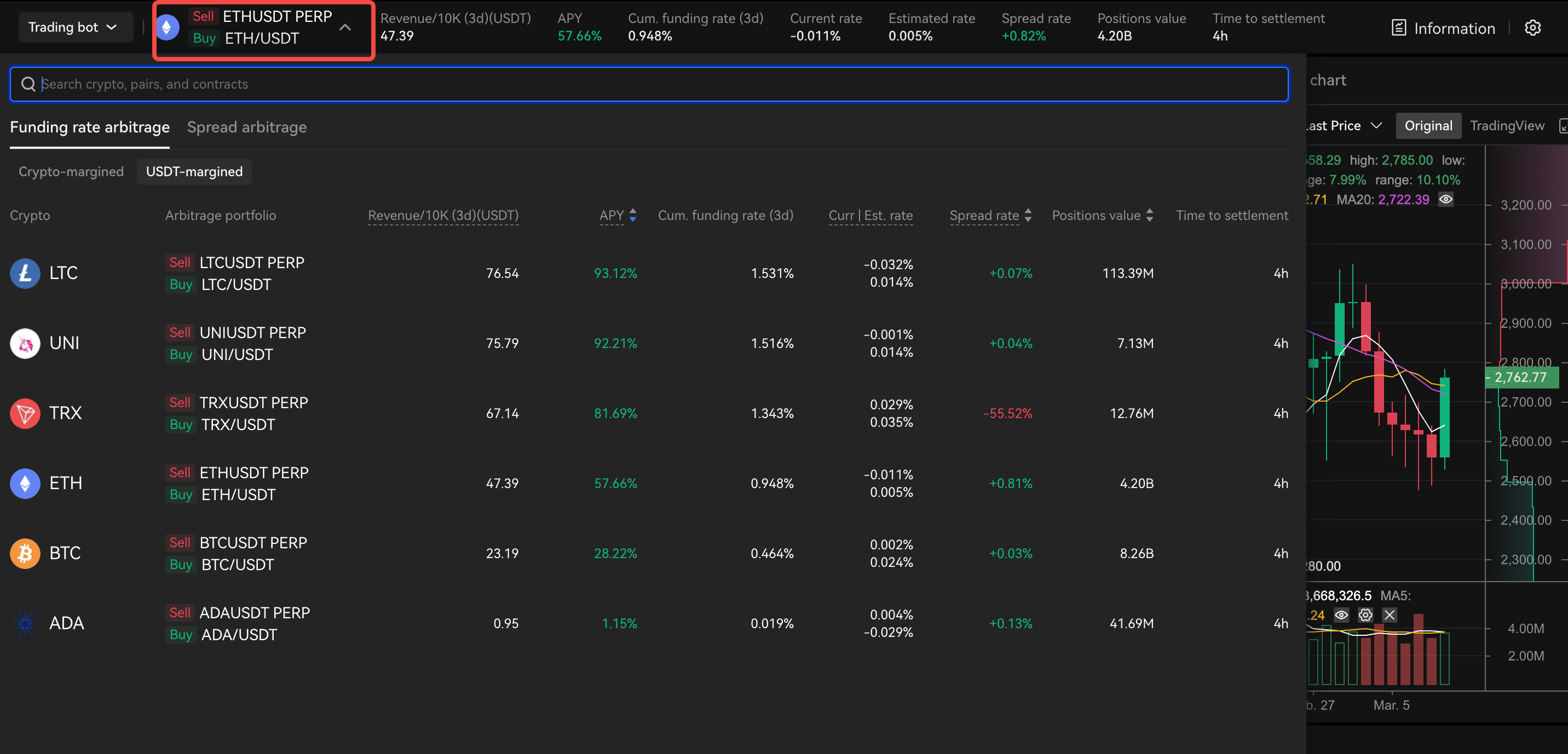
Task: Select BTCUSDT PERP arbitrage row
Action: click(649, 553)
